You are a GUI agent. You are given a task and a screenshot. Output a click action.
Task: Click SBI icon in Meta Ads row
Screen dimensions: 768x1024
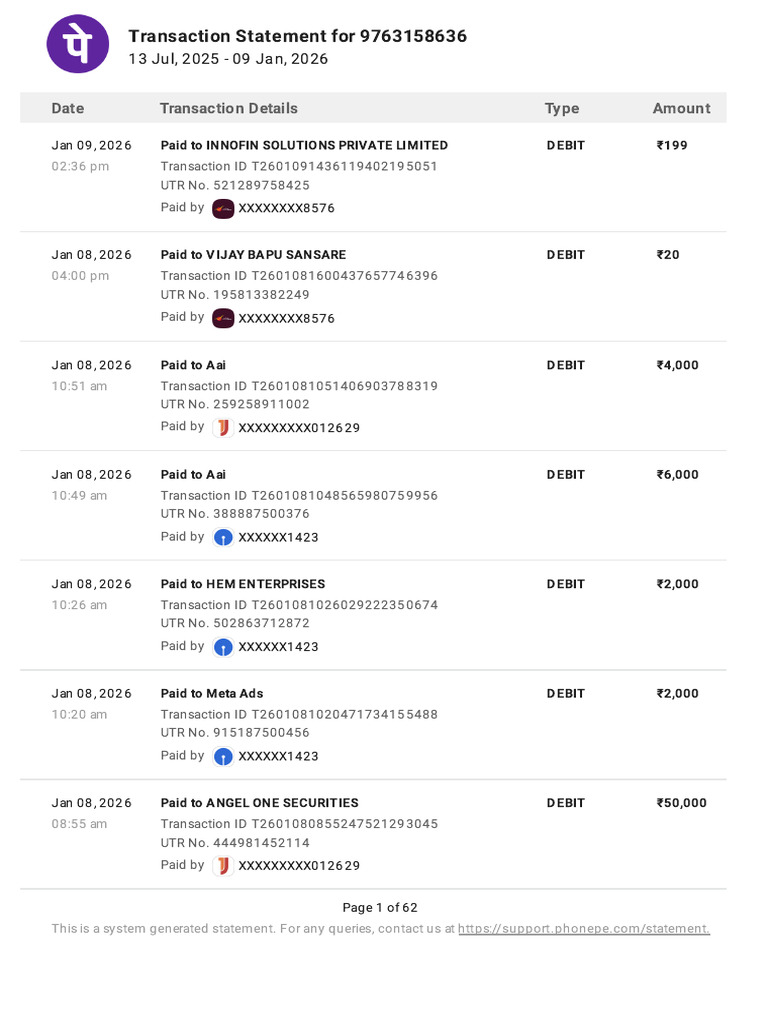(223, 756)
